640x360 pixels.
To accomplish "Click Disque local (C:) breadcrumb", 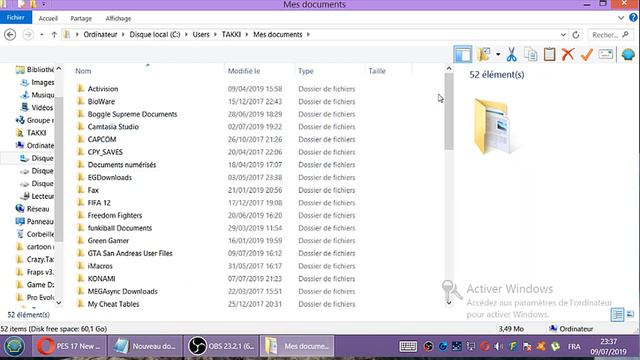I will click(155, 35).
